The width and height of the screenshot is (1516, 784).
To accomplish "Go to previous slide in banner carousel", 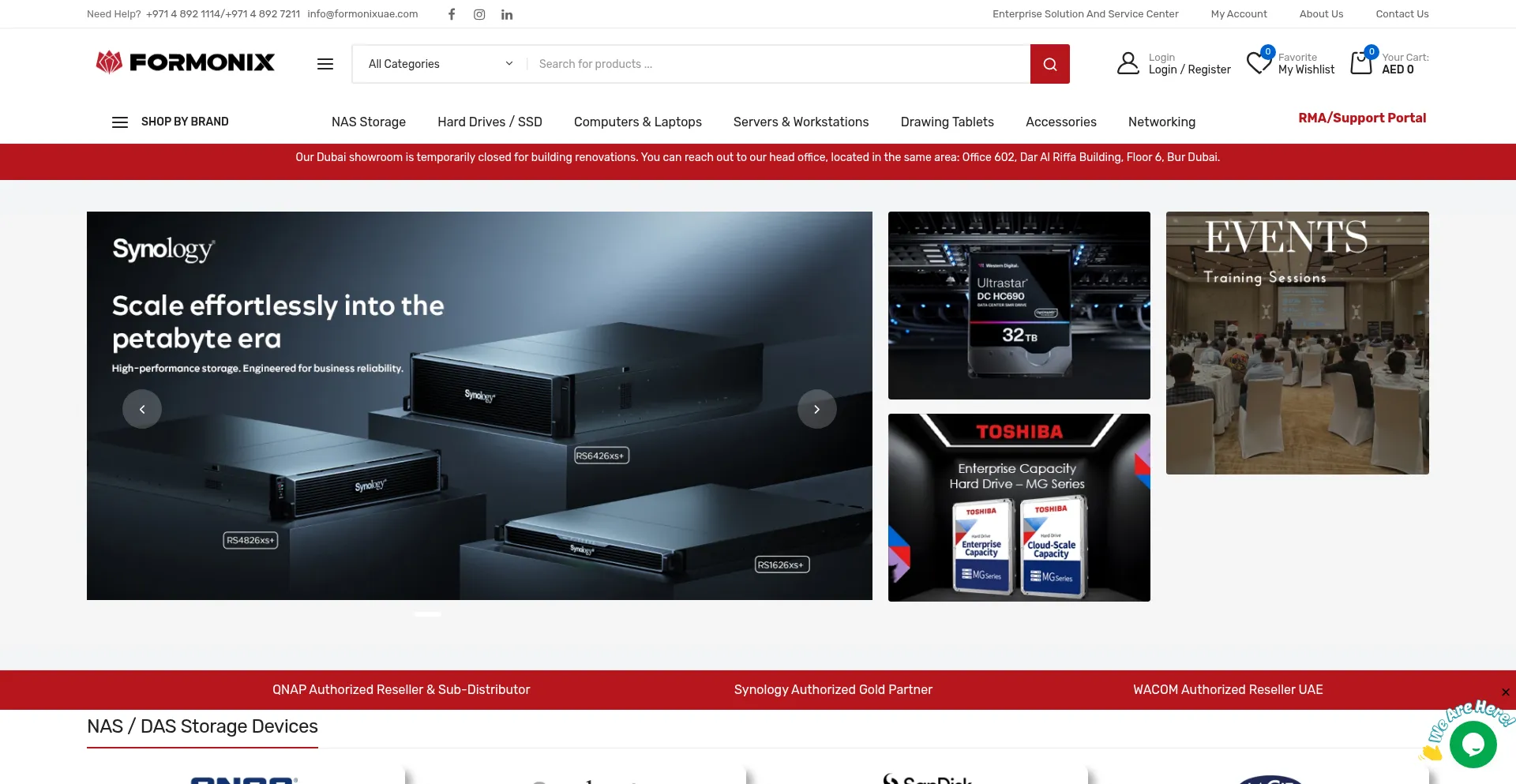I will click(142, 409).
